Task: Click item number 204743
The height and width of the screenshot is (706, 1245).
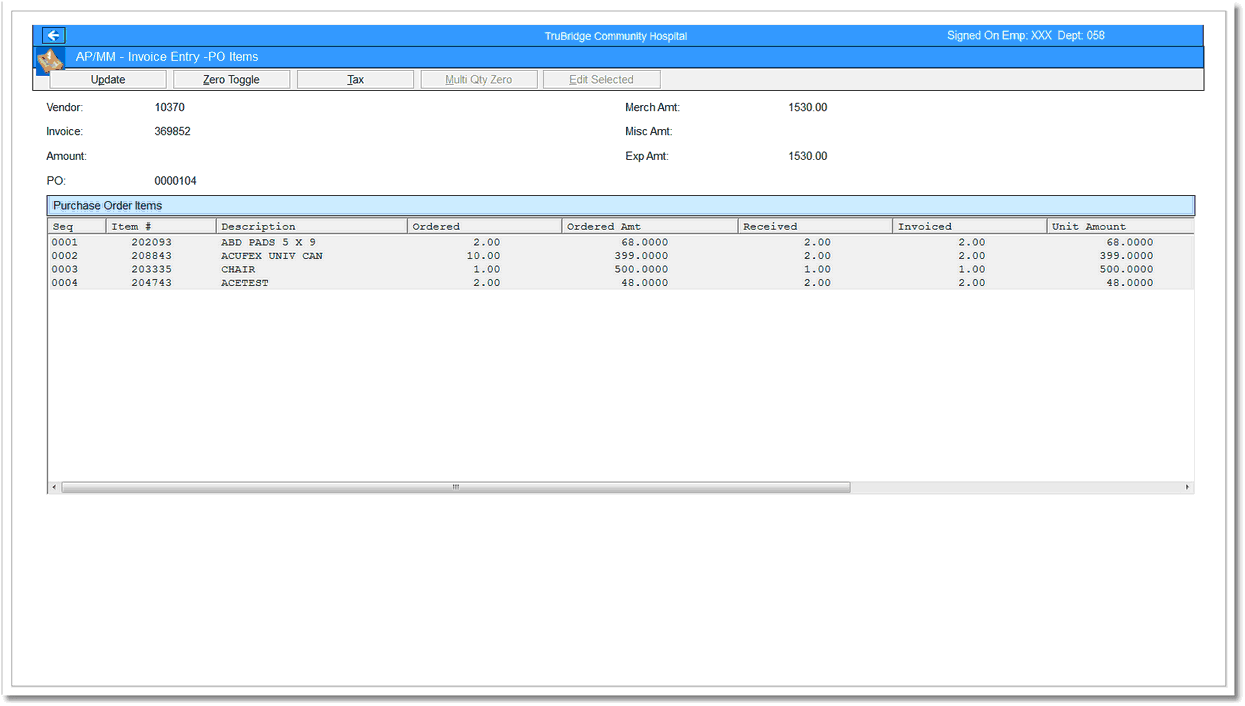Action: pos(151,282)
